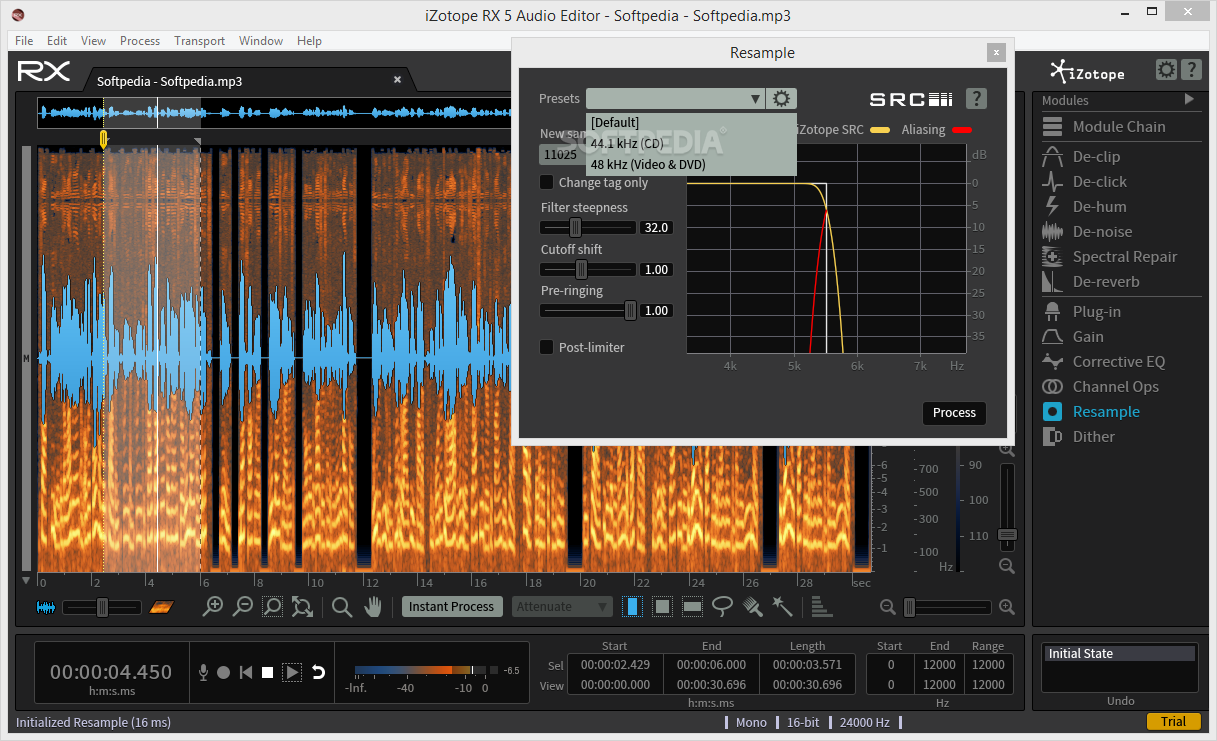
Task: Click the play button
Action: pos(292,673)
